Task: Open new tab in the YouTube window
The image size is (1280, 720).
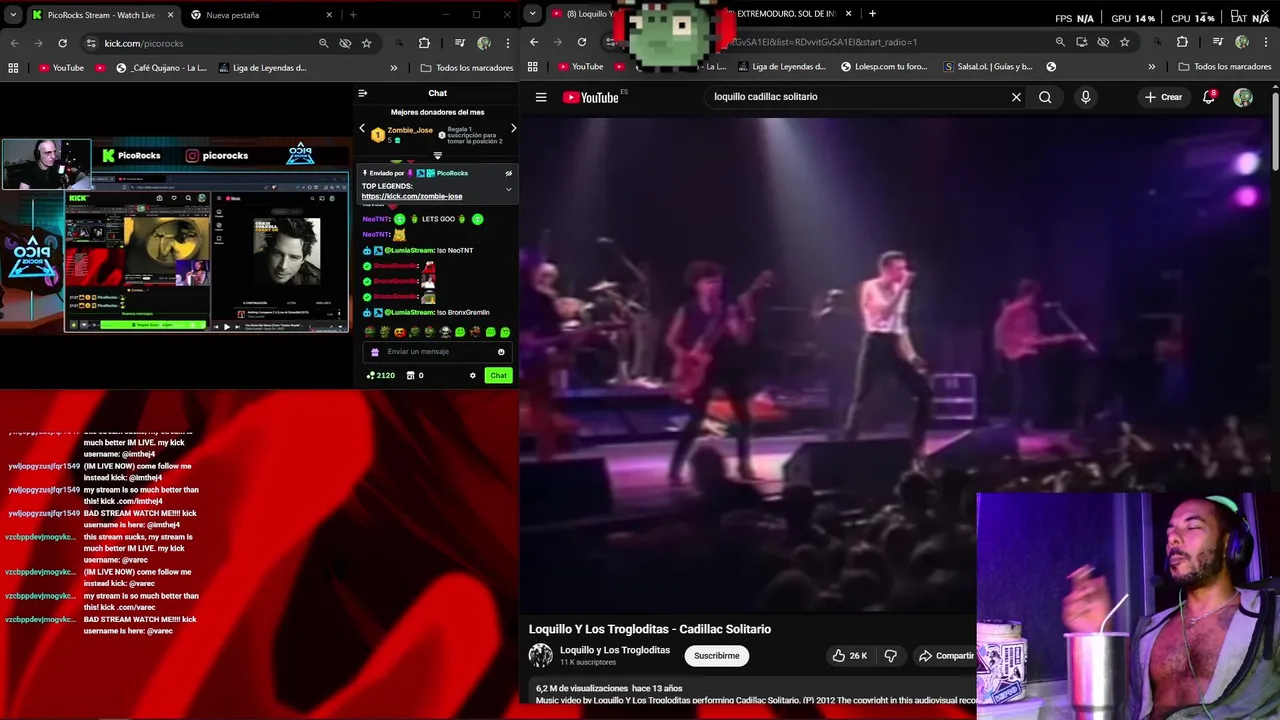Action: coord(872,14)
